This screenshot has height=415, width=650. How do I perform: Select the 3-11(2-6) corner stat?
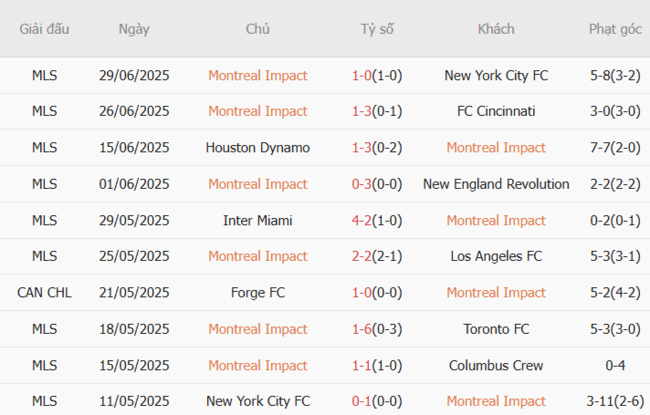(615, 401)
